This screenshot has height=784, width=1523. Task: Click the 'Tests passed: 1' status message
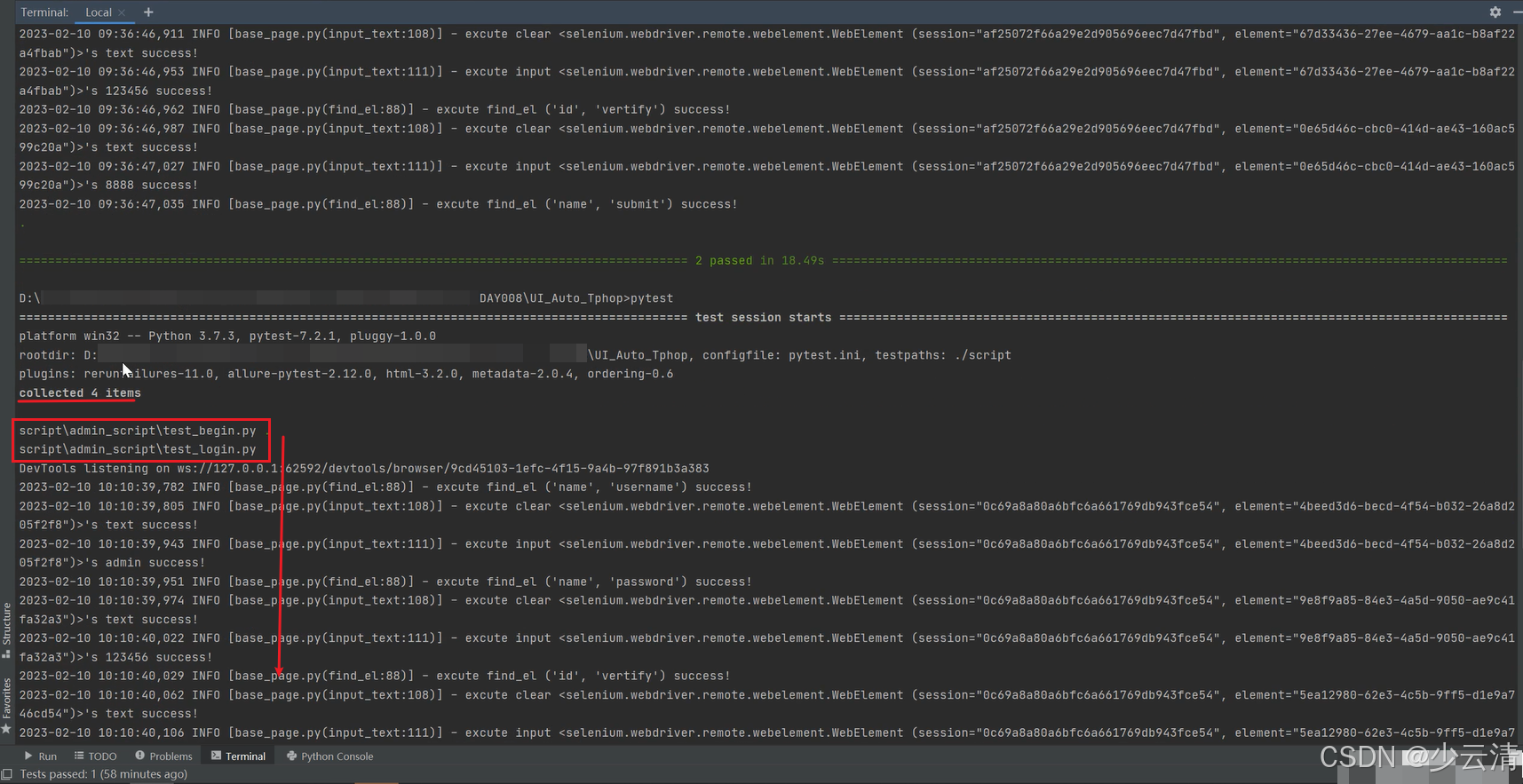point(104,774)
